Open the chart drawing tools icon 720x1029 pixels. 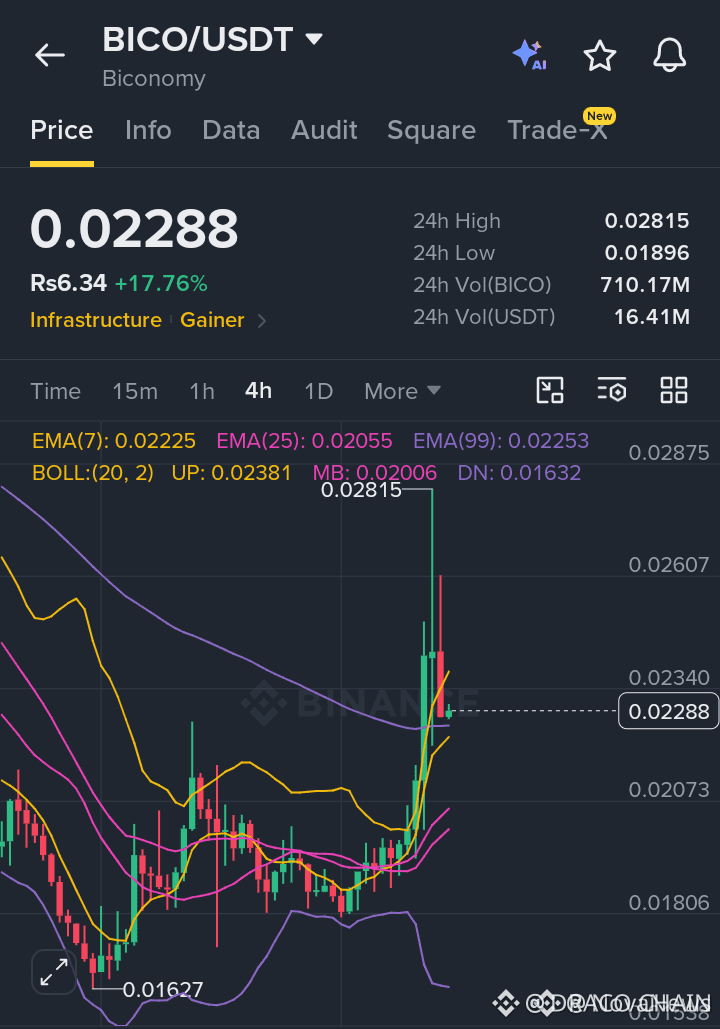550,390
